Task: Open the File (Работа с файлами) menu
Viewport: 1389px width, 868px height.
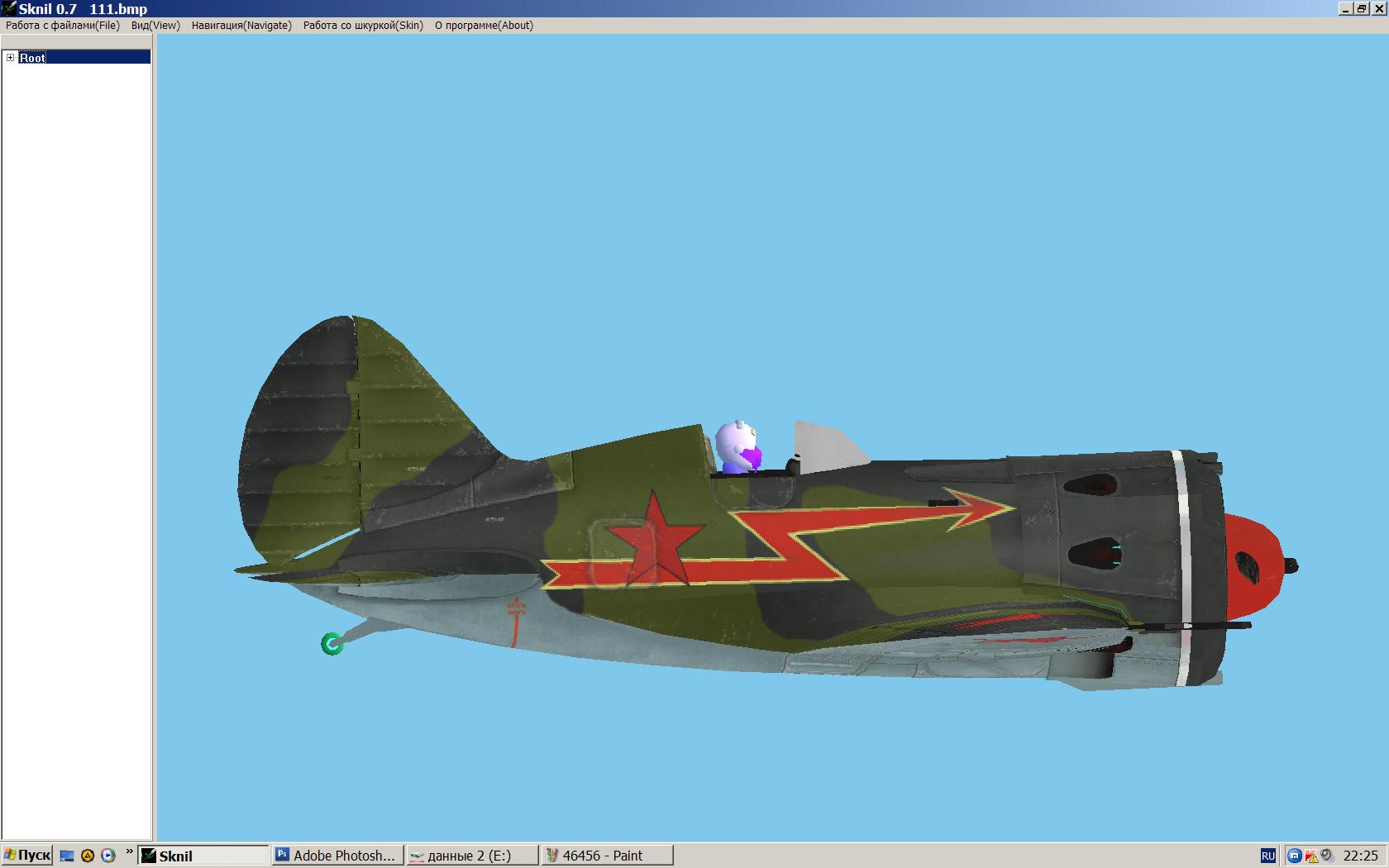Action: pyautogui.click(x=63, y=26)
